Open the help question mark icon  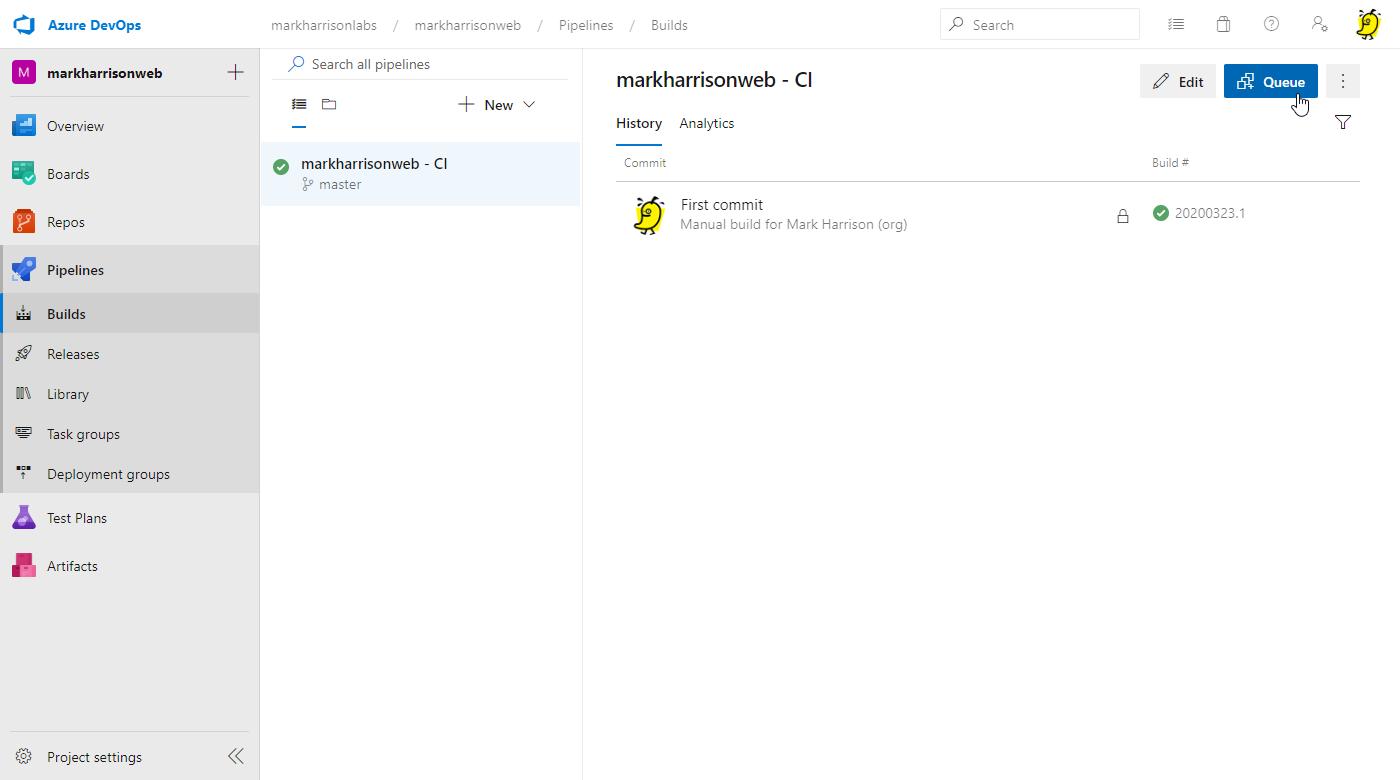tap(1271, 24)
